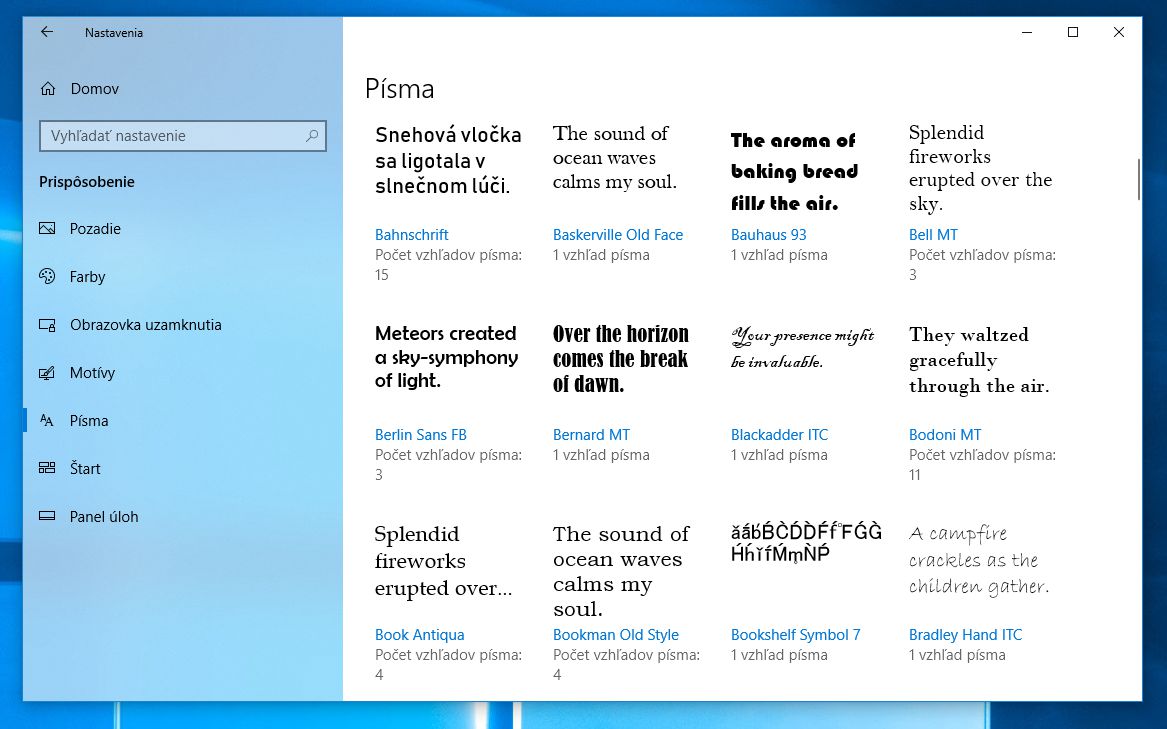Click the Bookman Old Style preview

621,571
